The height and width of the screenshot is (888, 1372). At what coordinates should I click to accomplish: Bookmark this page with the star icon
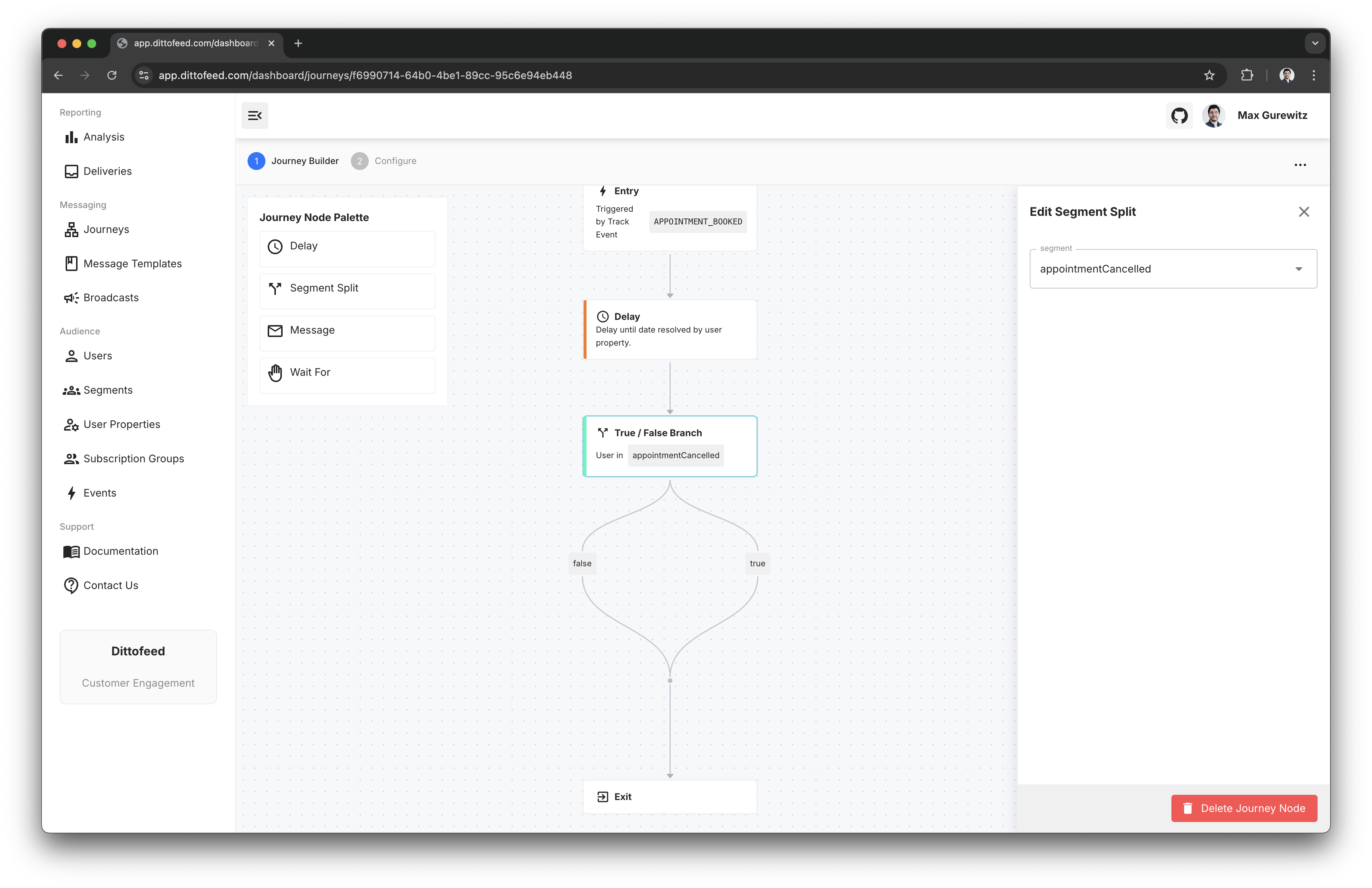[1209, 75]
